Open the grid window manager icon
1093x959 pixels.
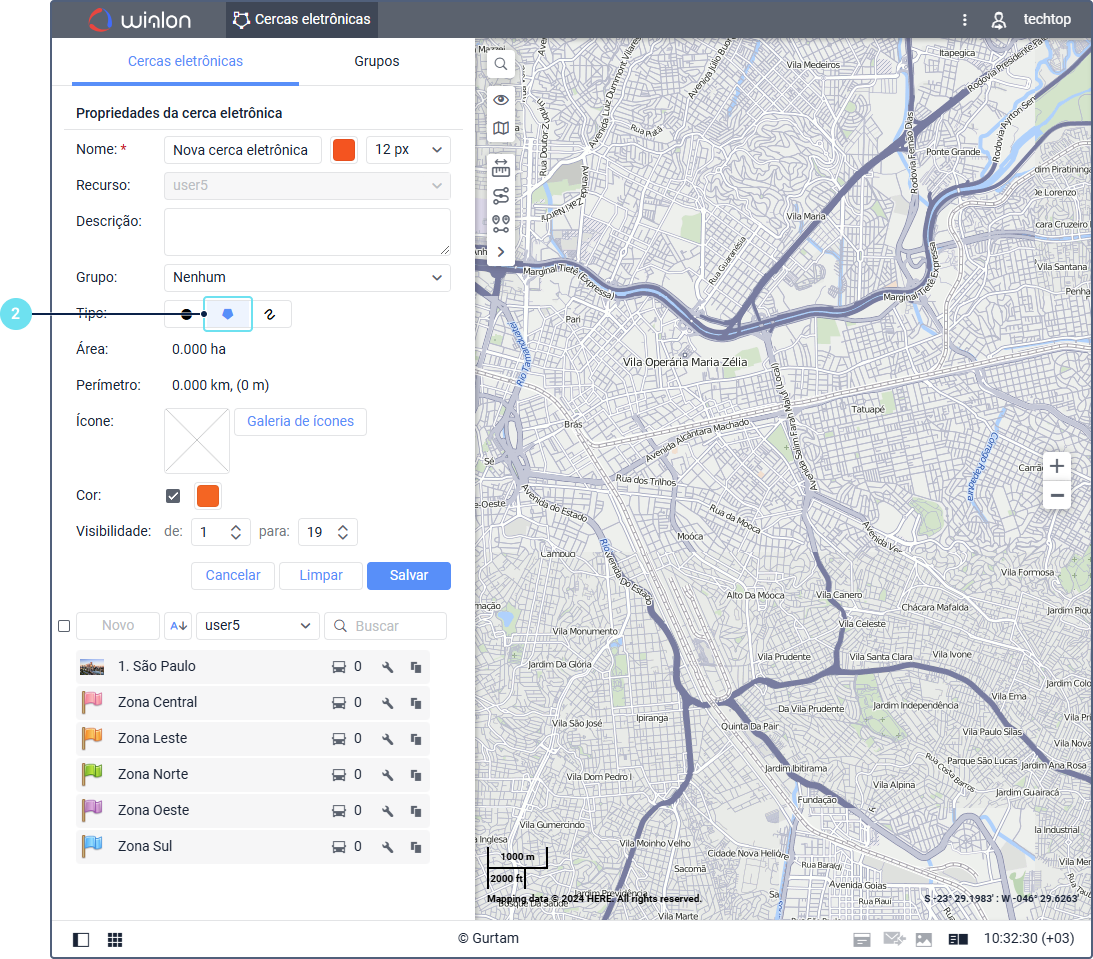(x=115, y=940)
